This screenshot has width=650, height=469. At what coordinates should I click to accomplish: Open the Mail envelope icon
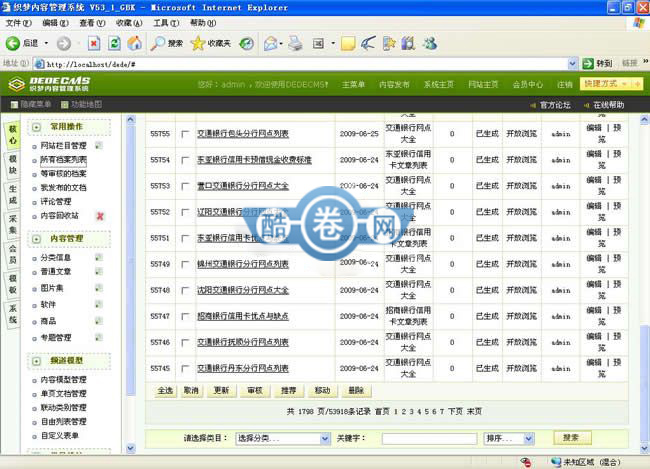tap(271, 43)
